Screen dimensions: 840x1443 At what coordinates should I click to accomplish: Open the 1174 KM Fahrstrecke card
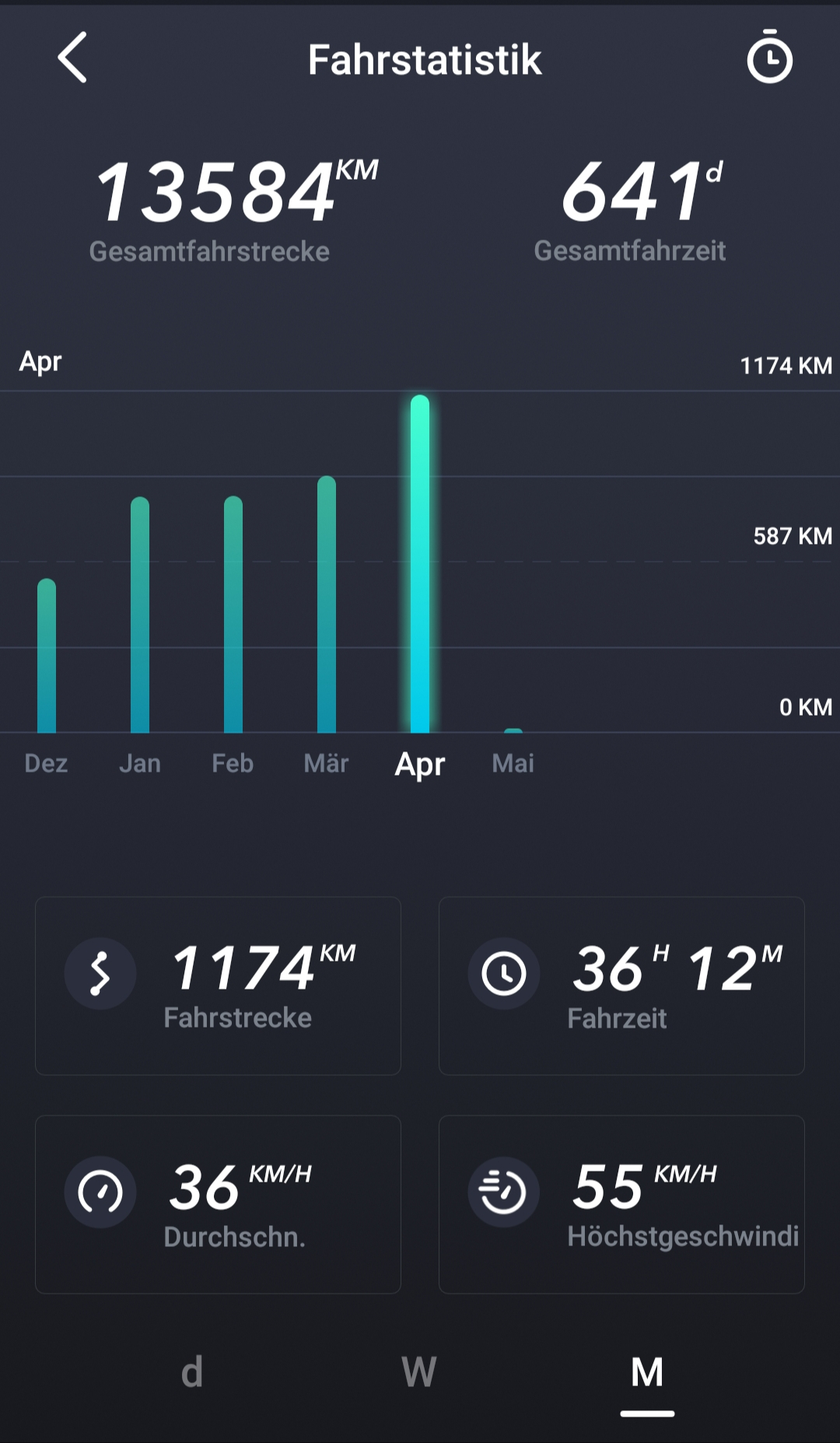[x=218, y=986]
